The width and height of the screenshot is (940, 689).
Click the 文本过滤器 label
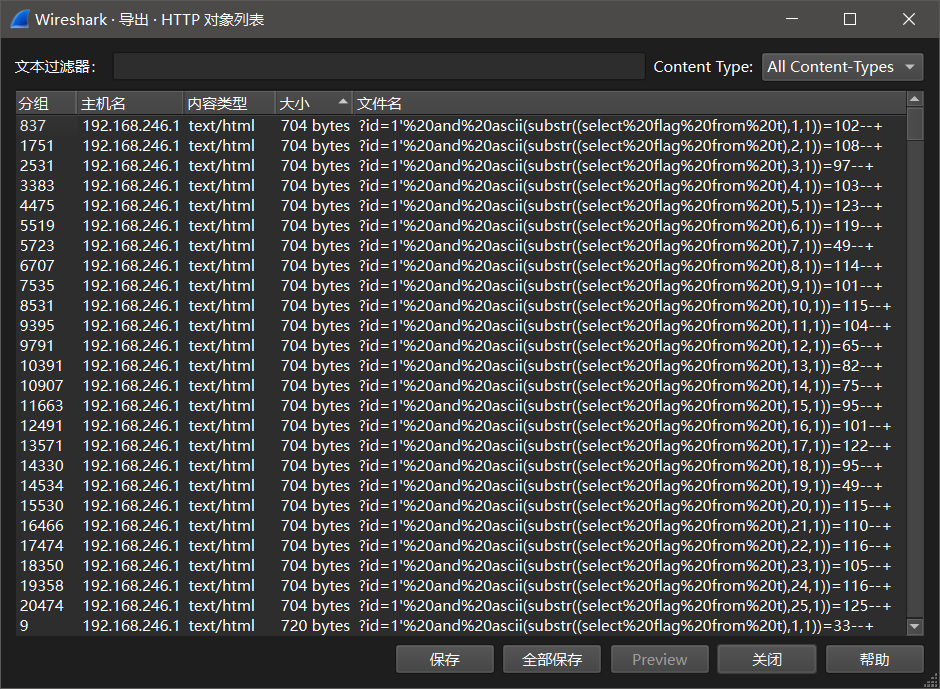pos(55,67)
